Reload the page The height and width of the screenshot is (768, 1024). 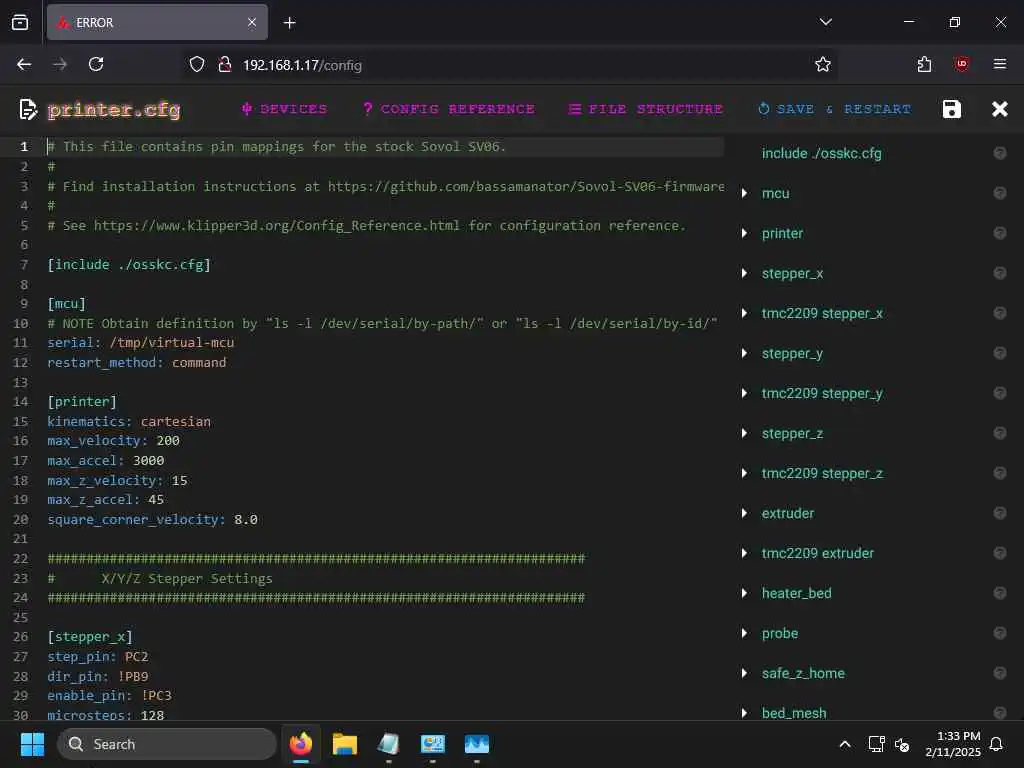pos(96,64)
